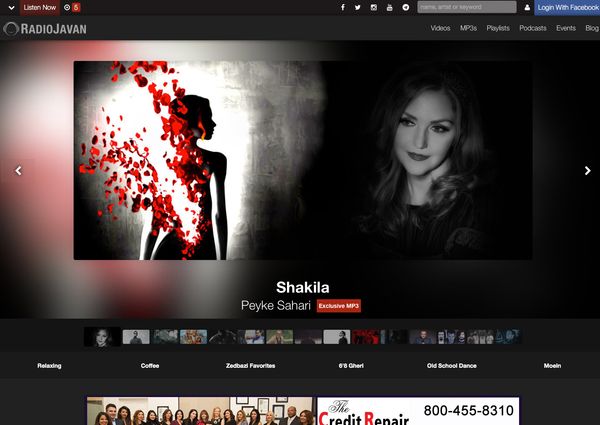The height and width of the screenshot is (425, 600).
Task: Go to previous slide with left arrow
Action: tap(18, 171)
